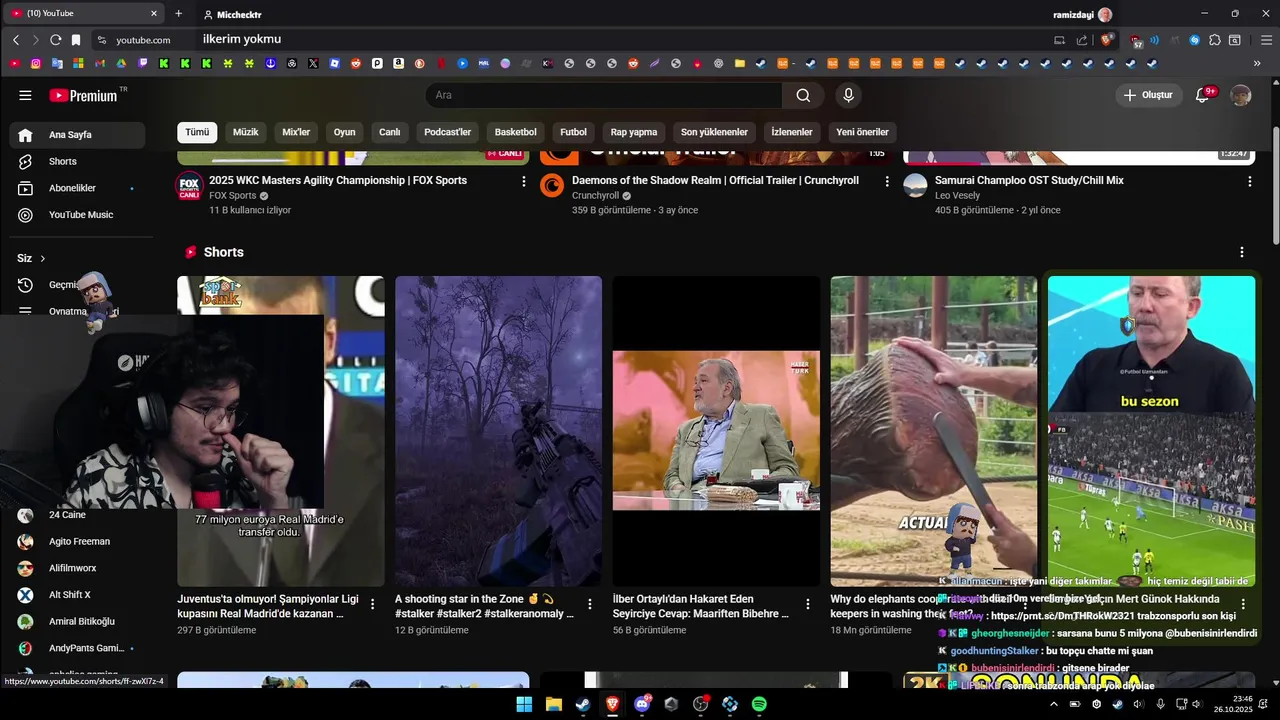Open the YouTube hamburger guide menu
This screenshot has height=720, width=1280.
[25, 95]
